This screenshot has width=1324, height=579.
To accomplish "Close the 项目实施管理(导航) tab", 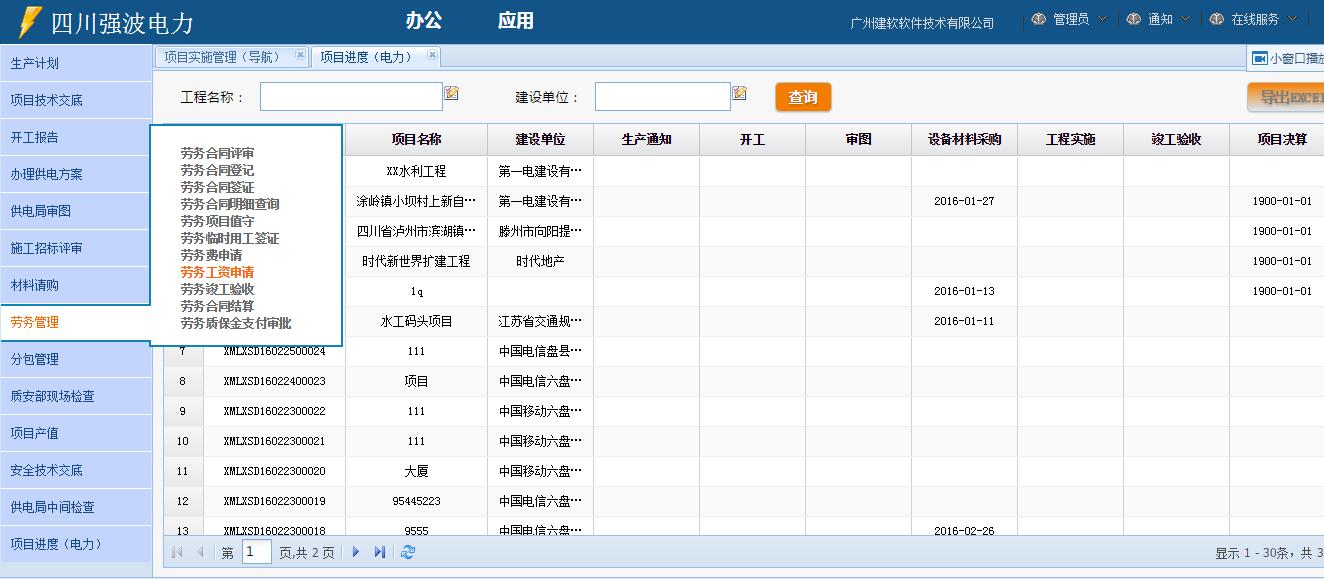I will click(300, 56).
